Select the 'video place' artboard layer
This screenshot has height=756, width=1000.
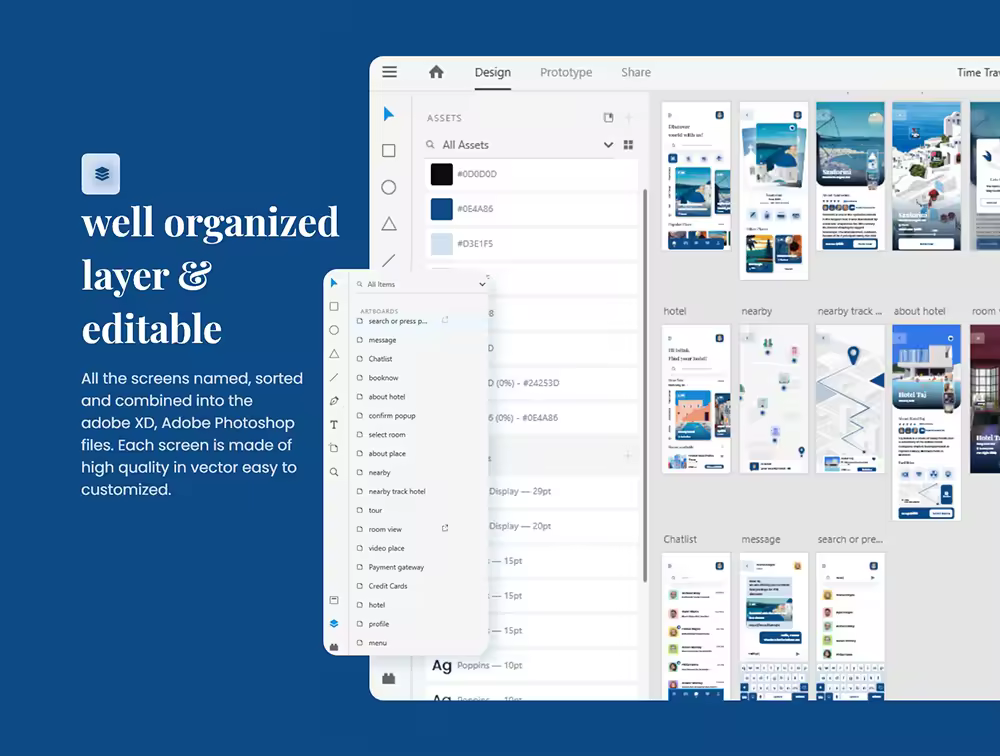386,548
